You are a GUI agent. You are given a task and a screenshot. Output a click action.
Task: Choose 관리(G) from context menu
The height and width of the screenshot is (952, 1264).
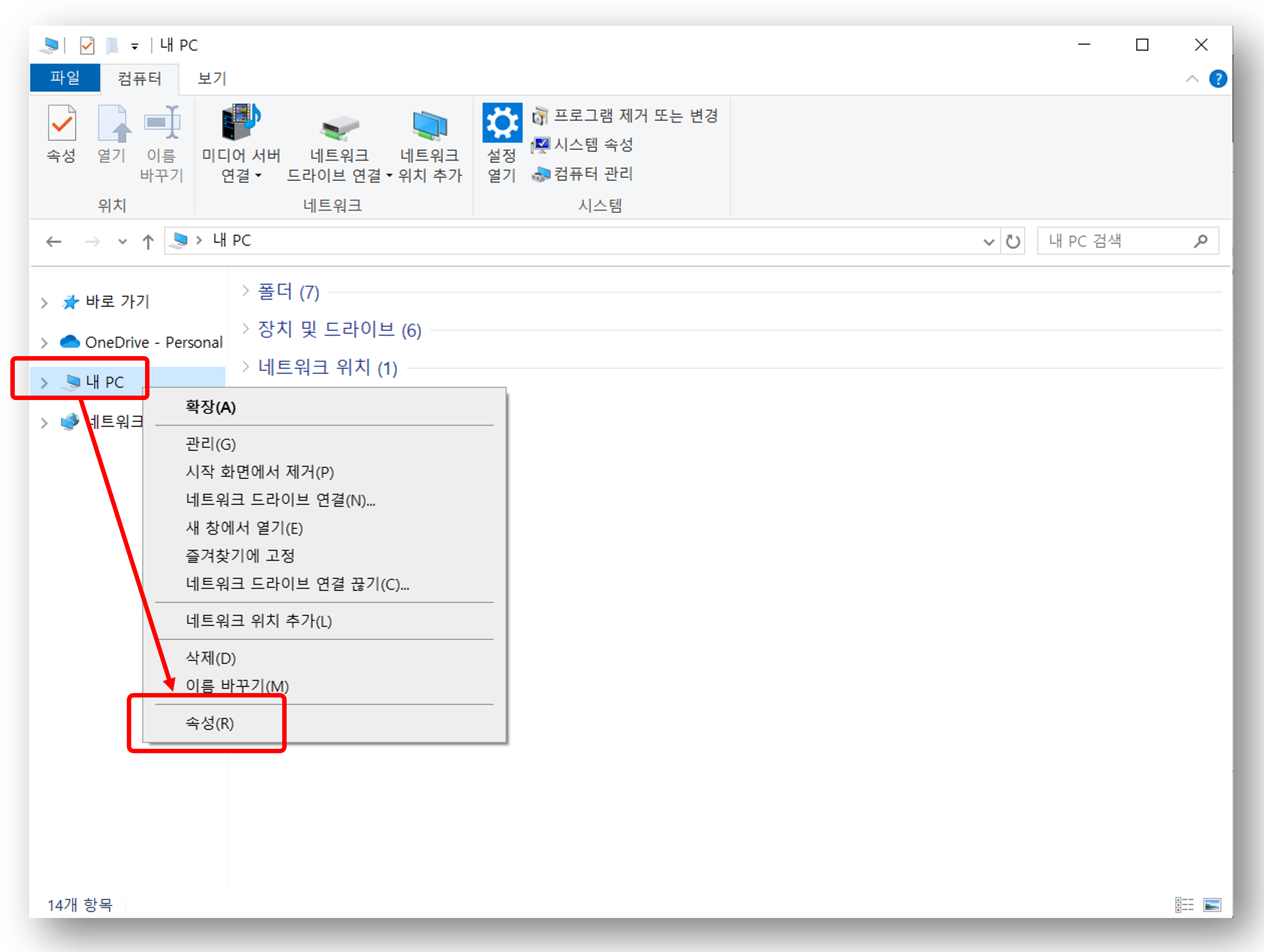pyautogui.click(x=324, y=443)
